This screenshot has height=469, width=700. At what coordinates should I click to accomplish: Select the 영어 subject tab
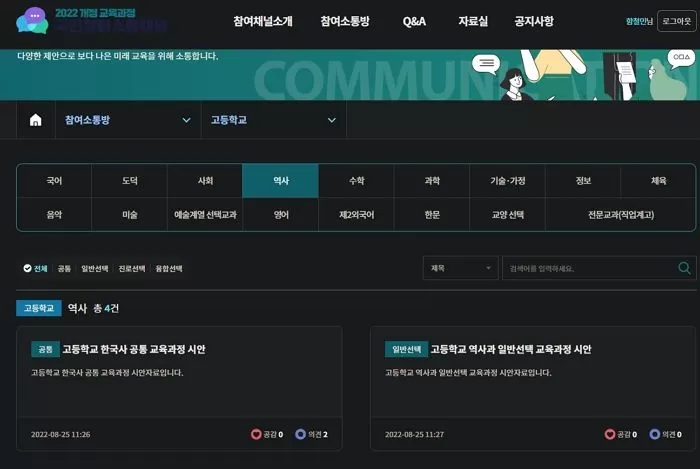pyautogui.click(x=281, y=215)
